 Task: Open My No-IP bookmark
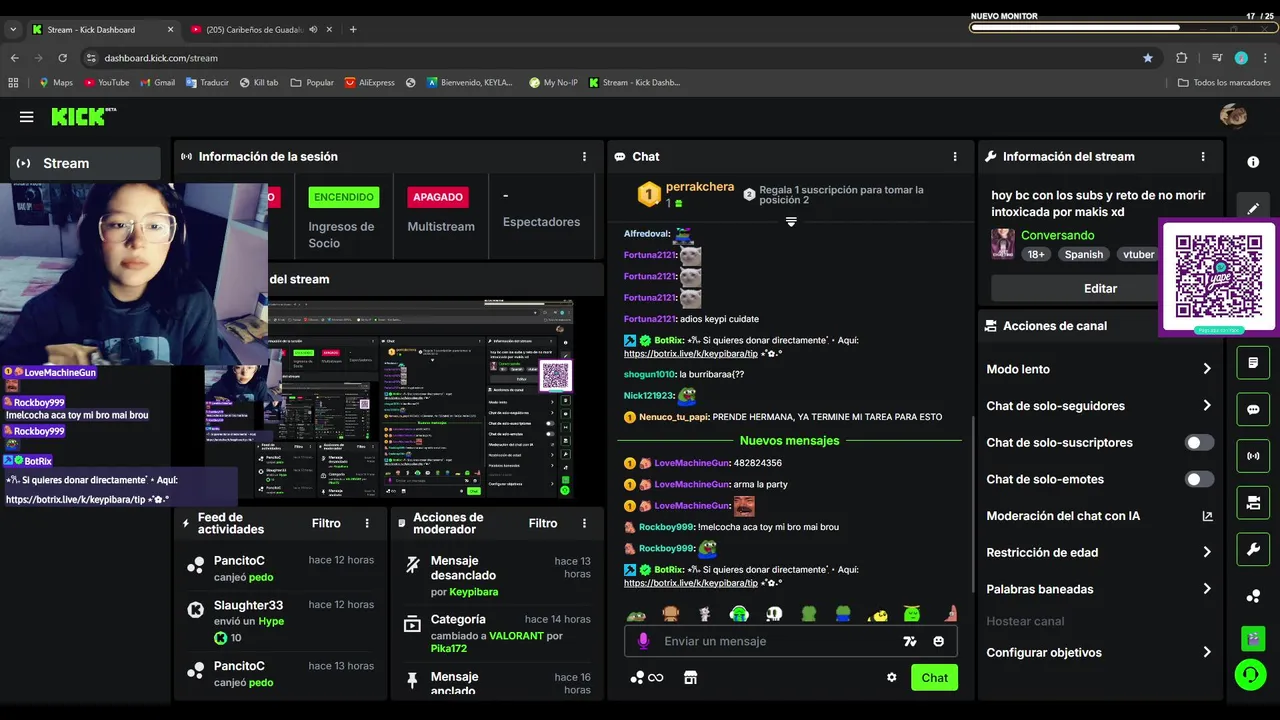click(553, 82)
